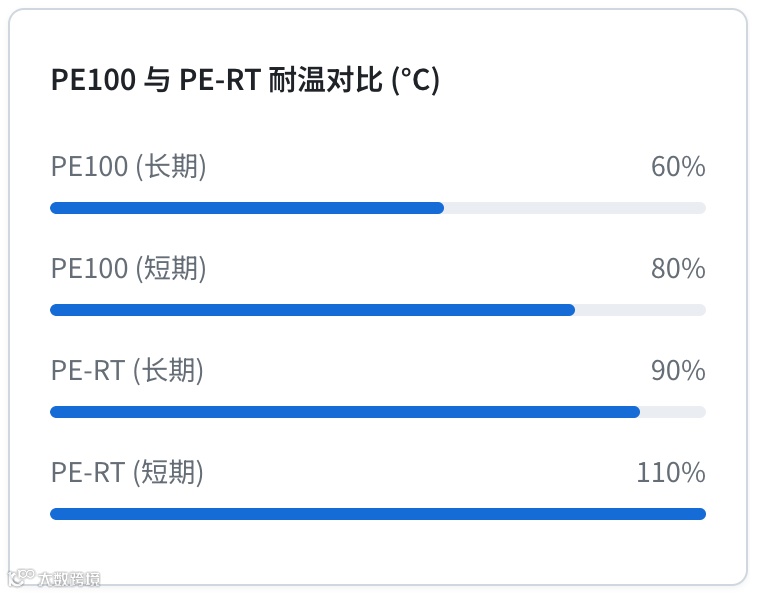Click the fully filled PE-RT (短期) bar

coord(378,514)
